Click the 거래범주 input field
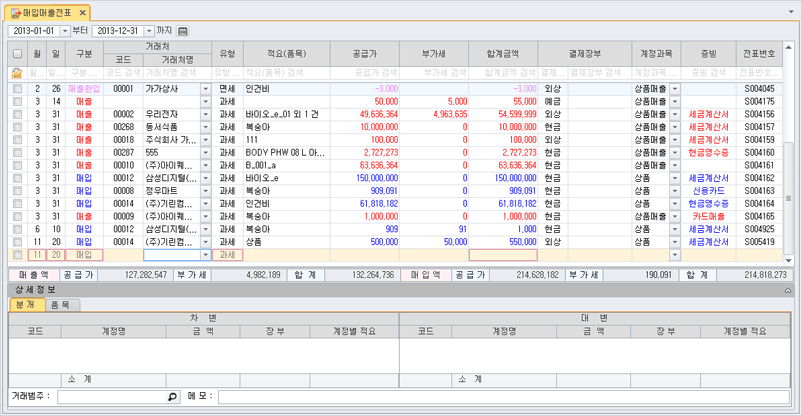802x416 pixels. [113, 397]
